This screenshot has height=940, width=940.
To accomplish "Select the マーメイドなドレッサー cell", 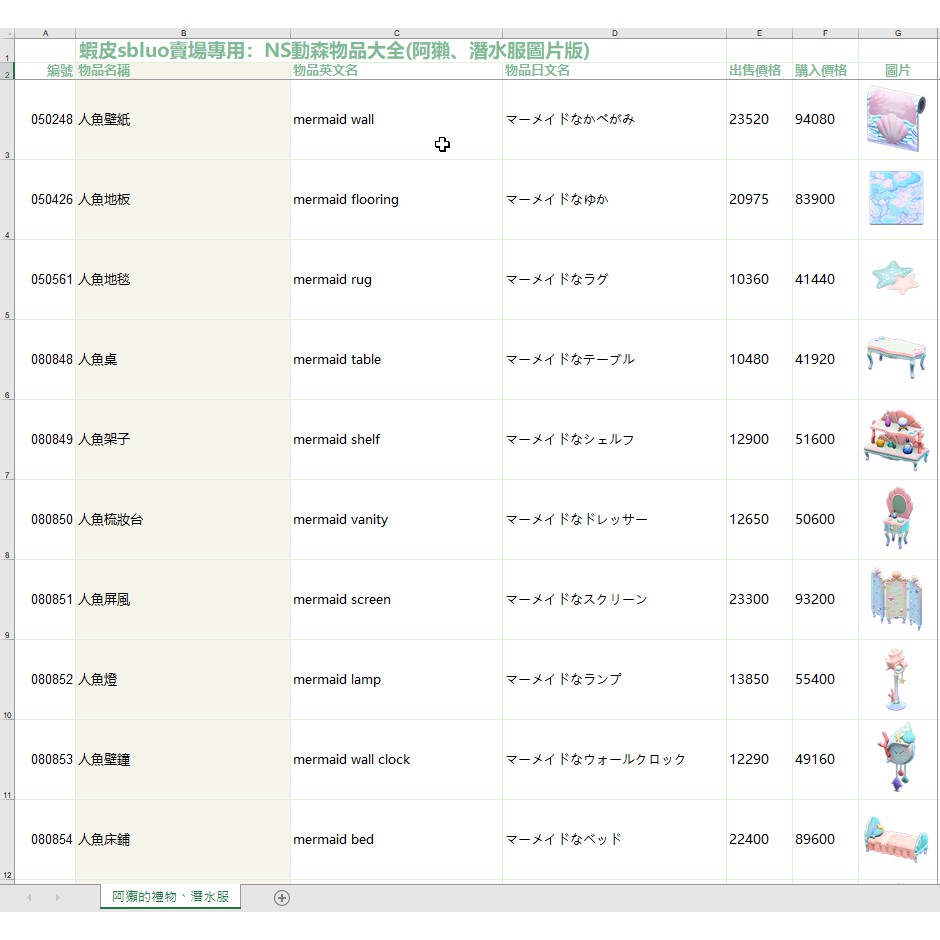I will click(x=614, y=520).
